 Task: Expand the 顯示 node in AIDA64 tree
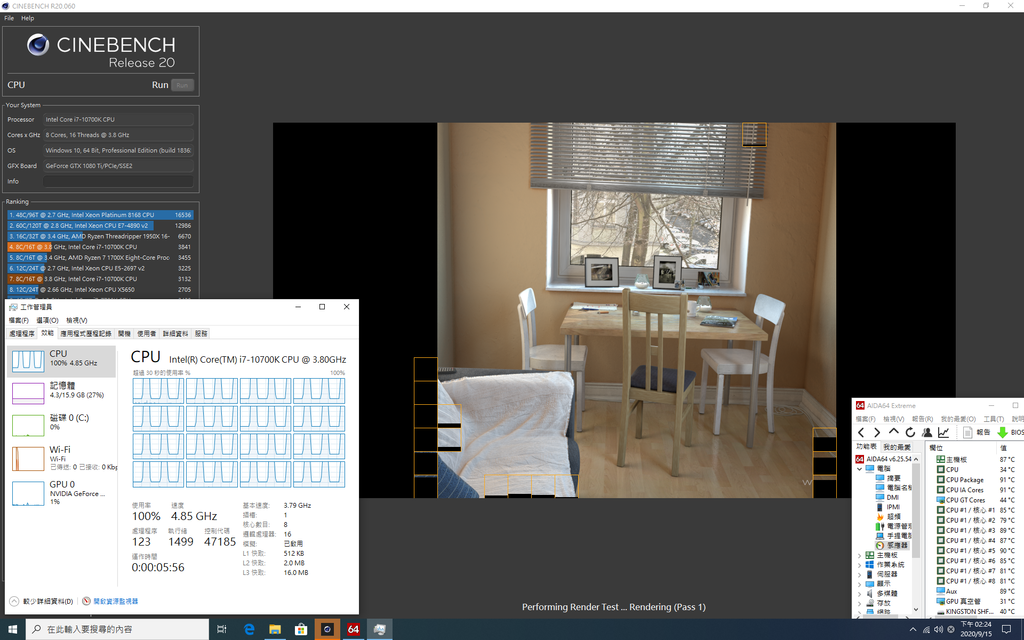coord(859,584)
